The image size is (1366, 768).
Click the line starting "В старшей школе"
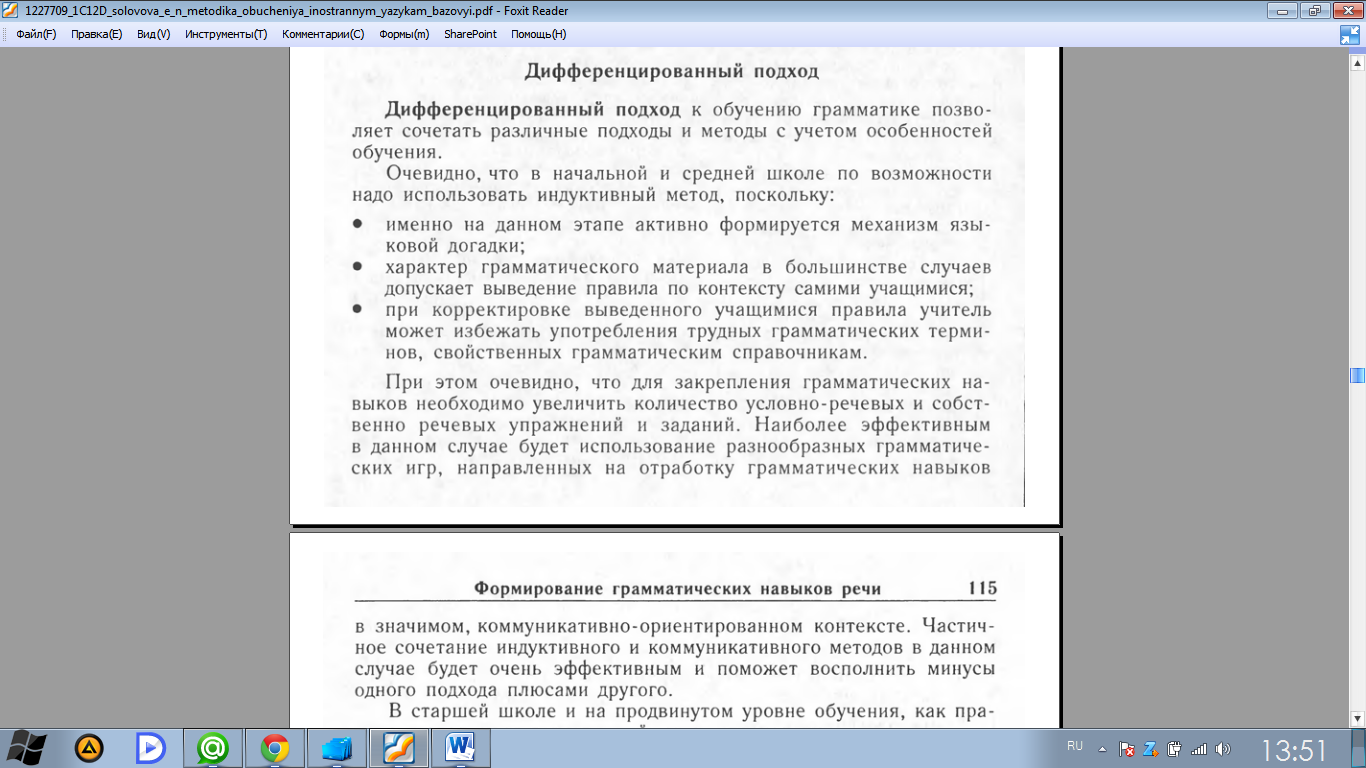click(x=691, y=712)
